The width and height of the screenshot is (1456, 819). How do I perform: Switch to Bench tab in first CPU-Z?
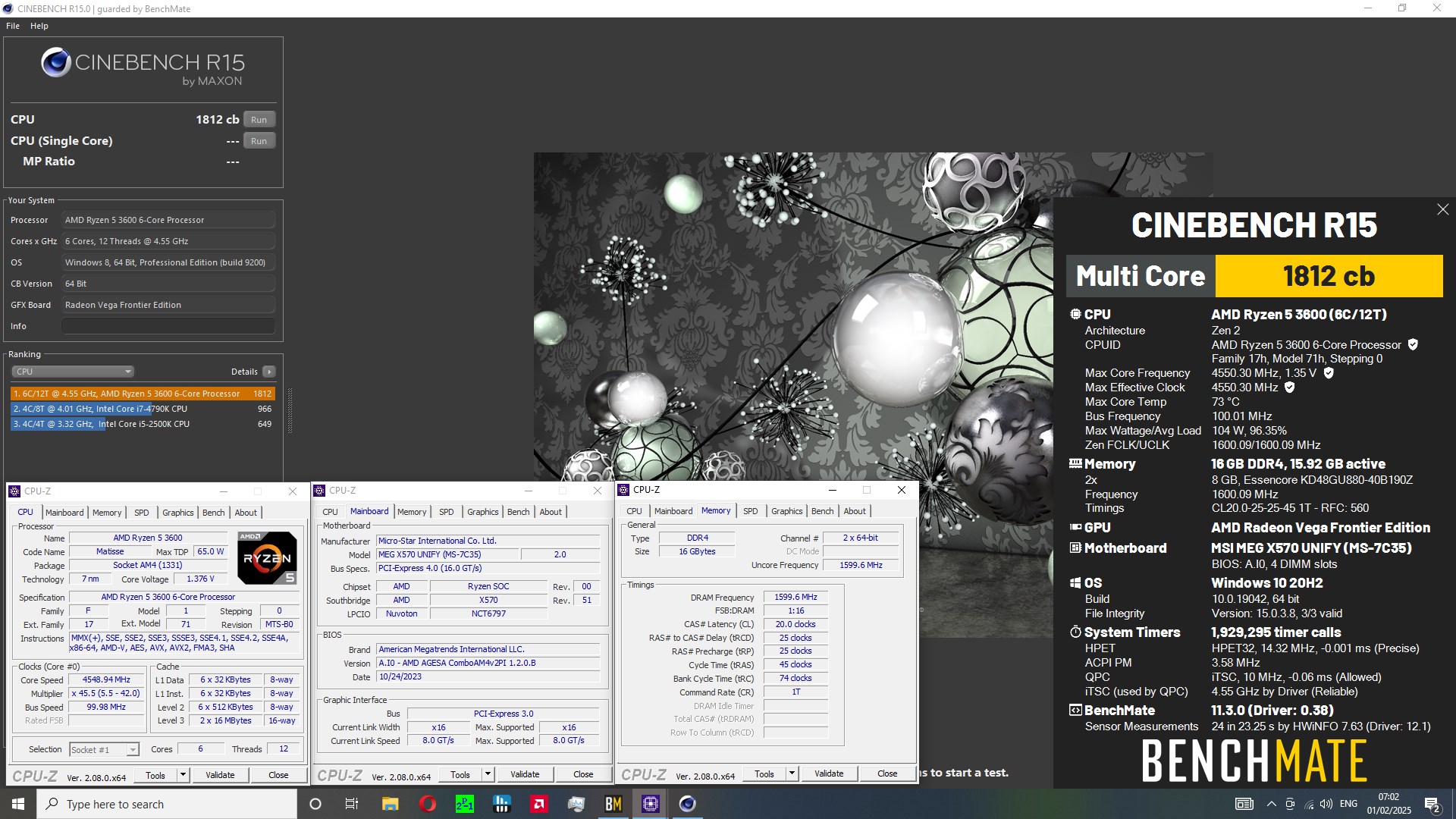point(214,513)
